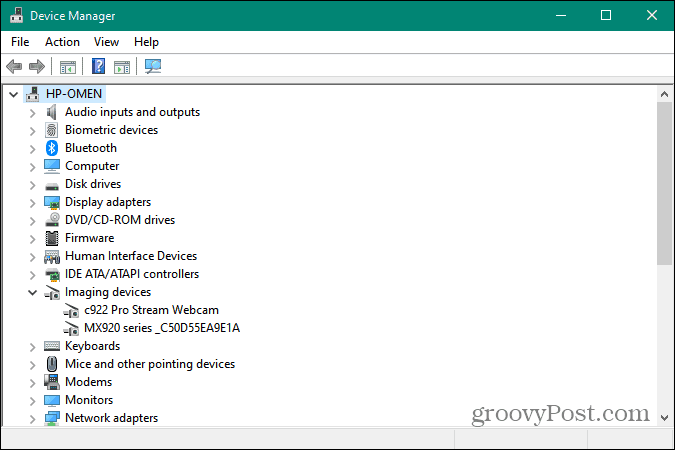The image size is (675, 450).
Task: Click the Display adapters icon
Action: coord(52,202)
